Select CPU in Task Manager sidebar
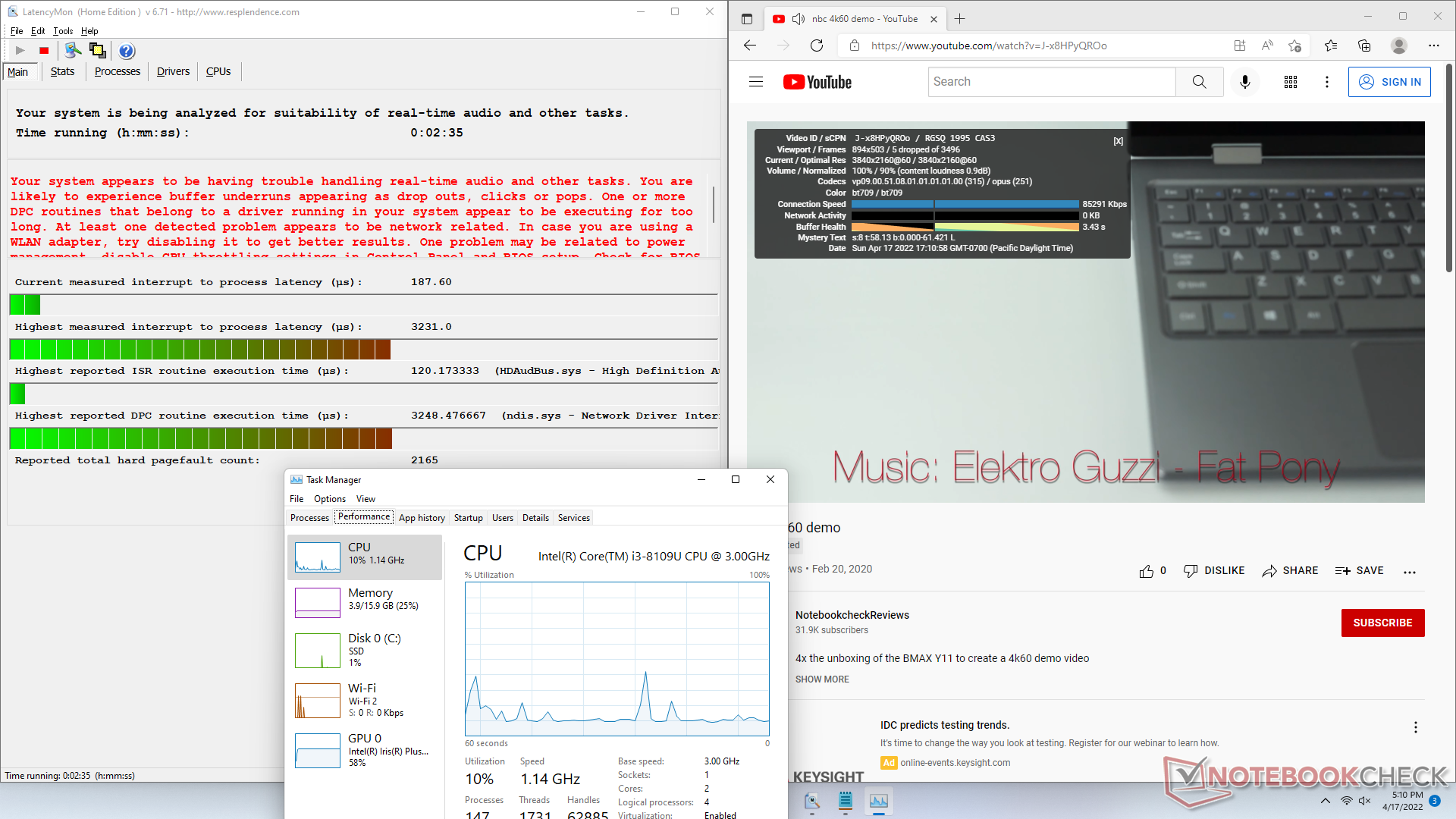 [x=365, y=557]
